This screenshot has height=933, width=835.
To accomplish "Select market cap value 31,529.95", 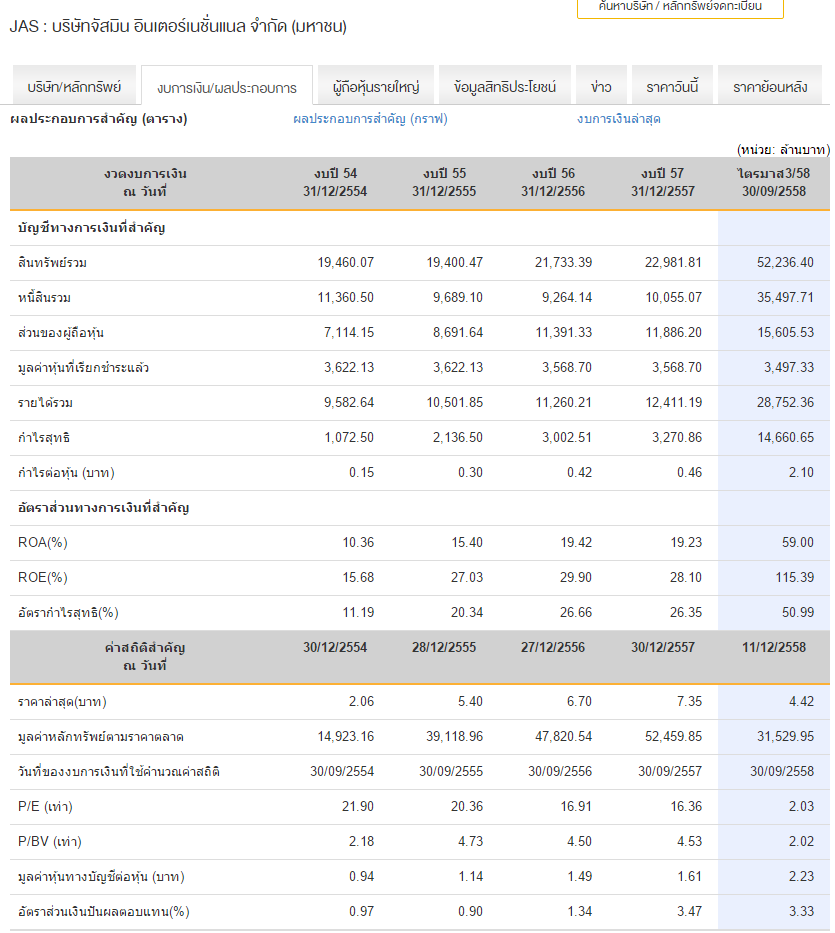I will pyautogui.click(x=785, y=737).
